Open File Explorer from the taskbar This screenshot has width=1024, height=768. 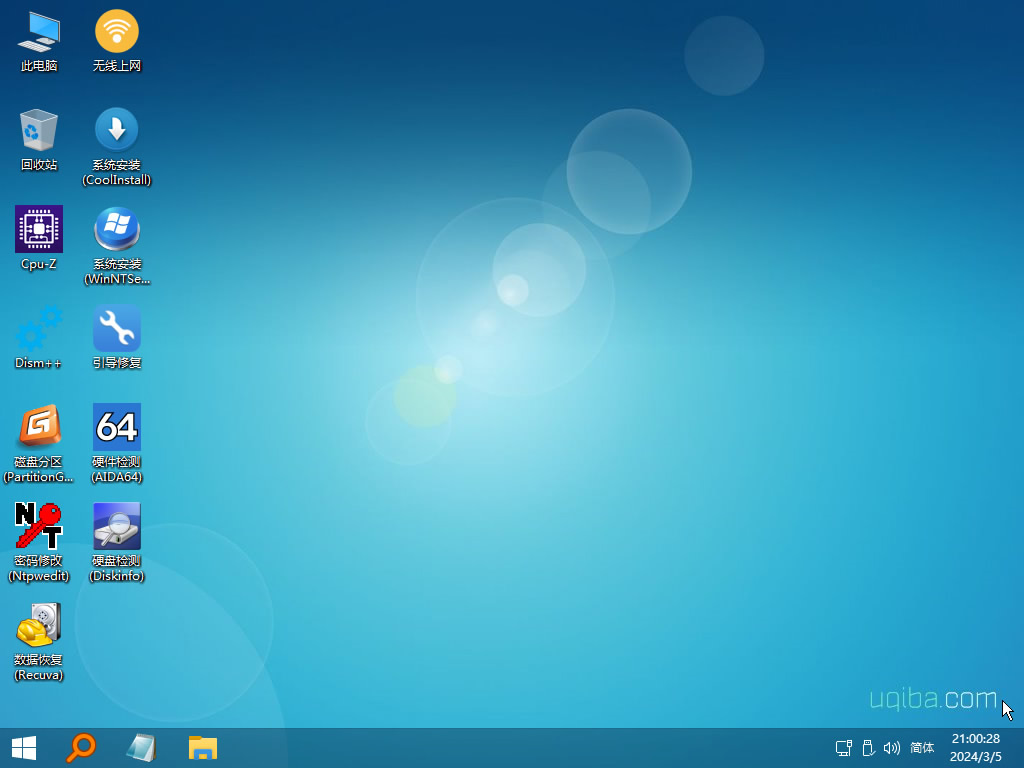(x=202, y=748)
